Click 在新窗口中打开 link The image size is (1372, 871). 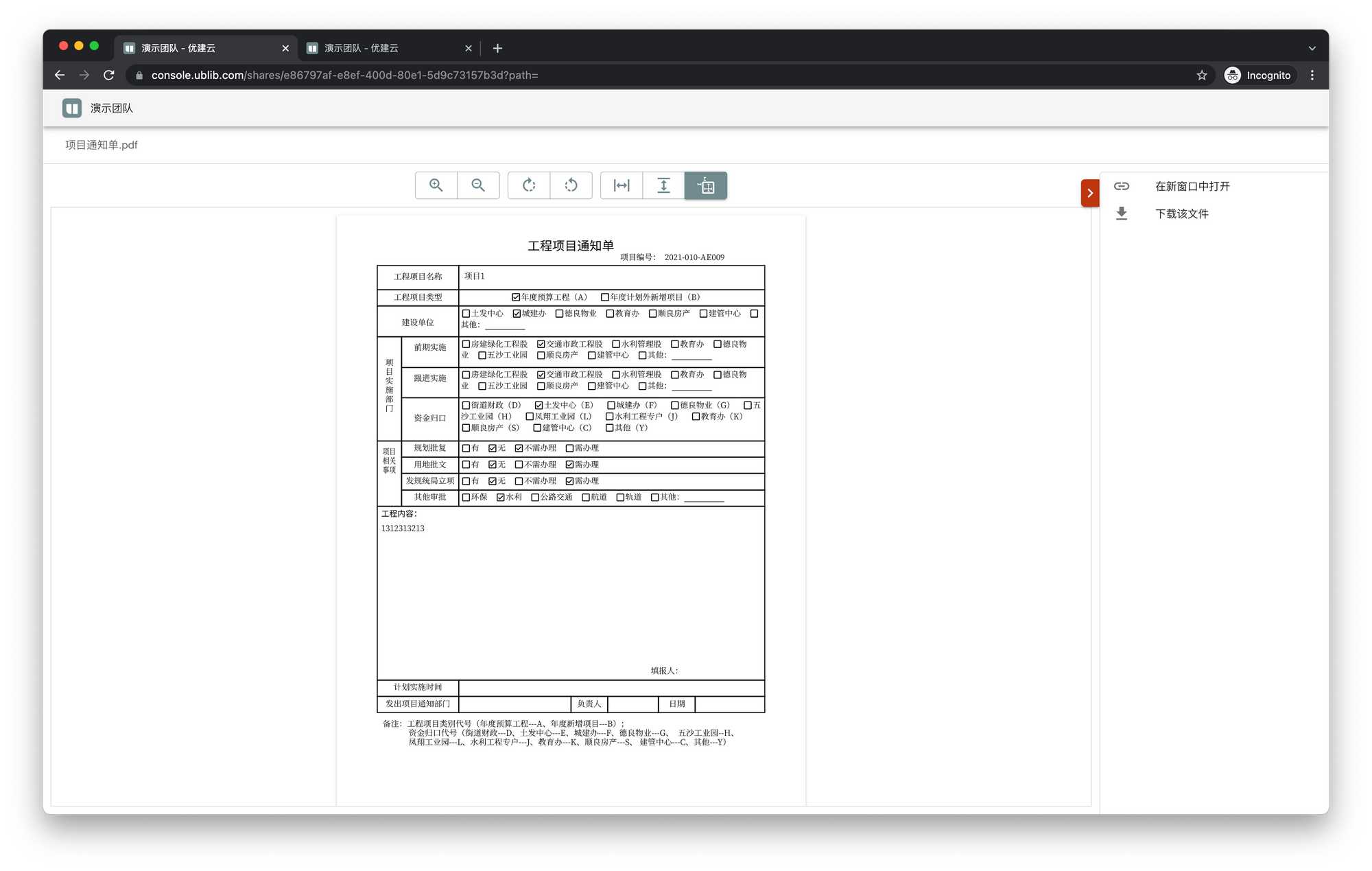1192,186
